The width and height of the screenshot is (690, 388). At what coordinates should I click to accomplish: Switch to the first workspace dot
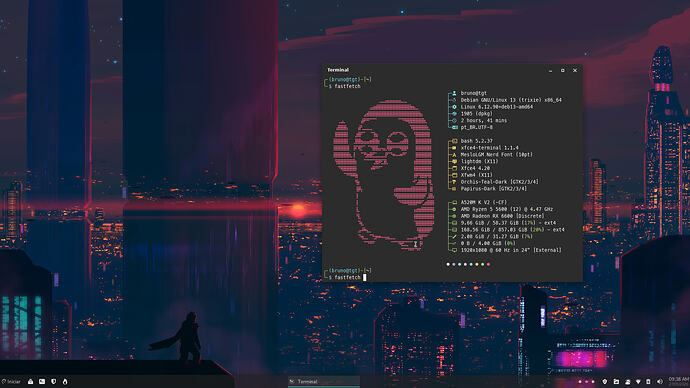point(580,382)
